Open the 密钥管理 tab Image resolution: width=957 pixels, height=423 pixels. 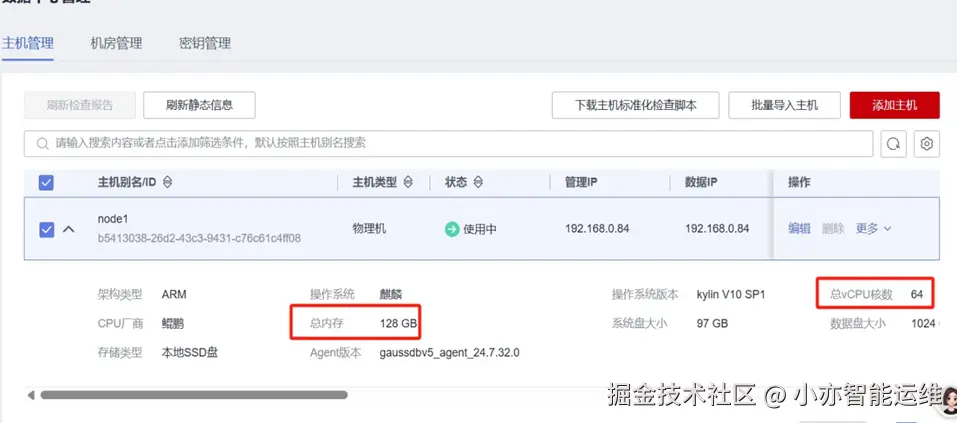pyautogui.click(x=205, y=44)
